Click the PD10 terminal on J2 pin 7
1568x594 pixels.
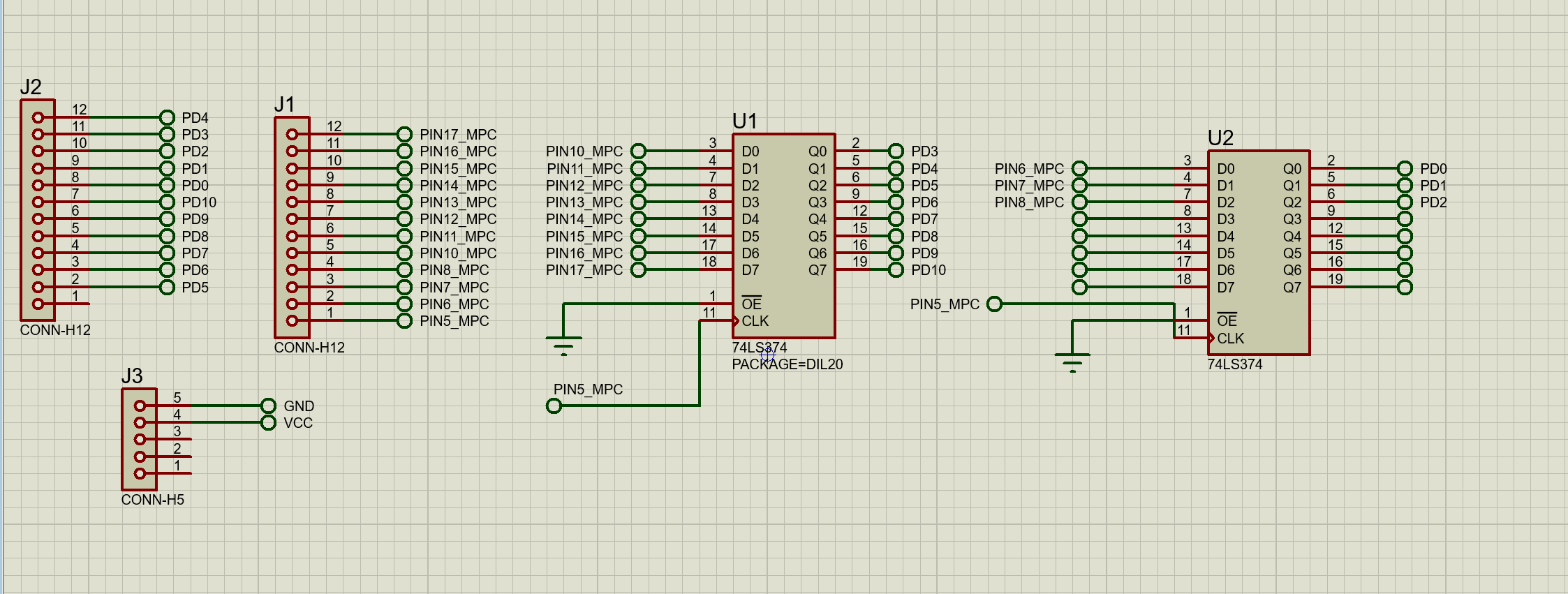click(167, 202)
